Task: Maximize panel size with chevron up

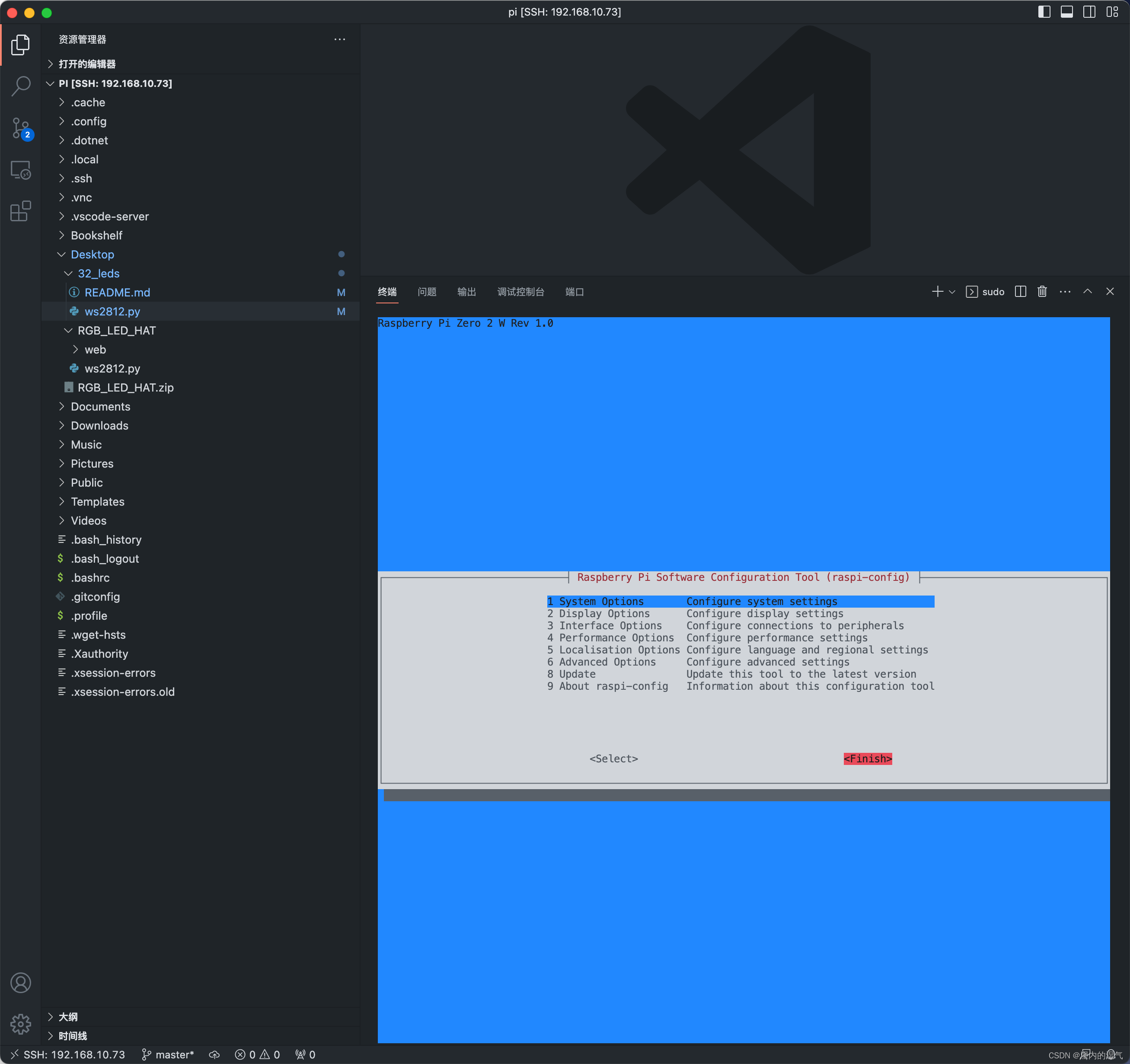Action: [x=1087, y=292]
